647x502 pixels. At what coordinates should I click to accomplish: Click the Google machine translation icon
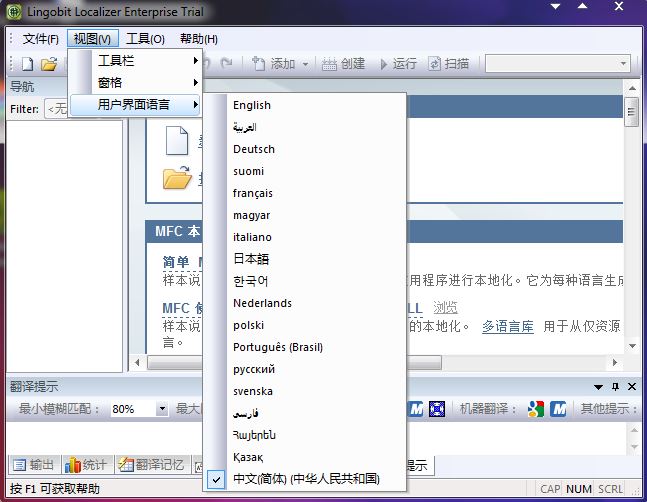click(x=536, y=409)
